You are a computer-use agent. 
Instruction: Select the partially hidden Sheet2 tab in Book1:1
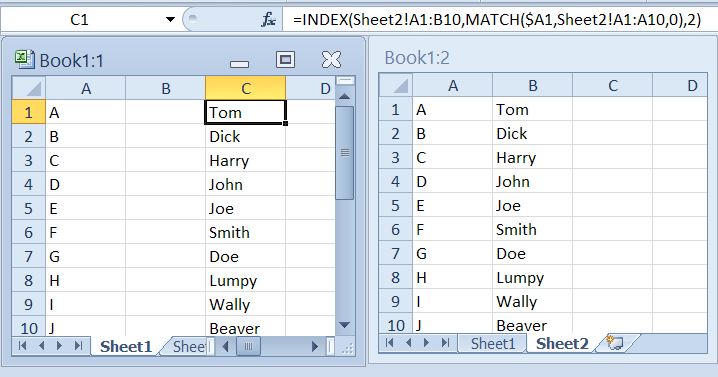[188, 347]
